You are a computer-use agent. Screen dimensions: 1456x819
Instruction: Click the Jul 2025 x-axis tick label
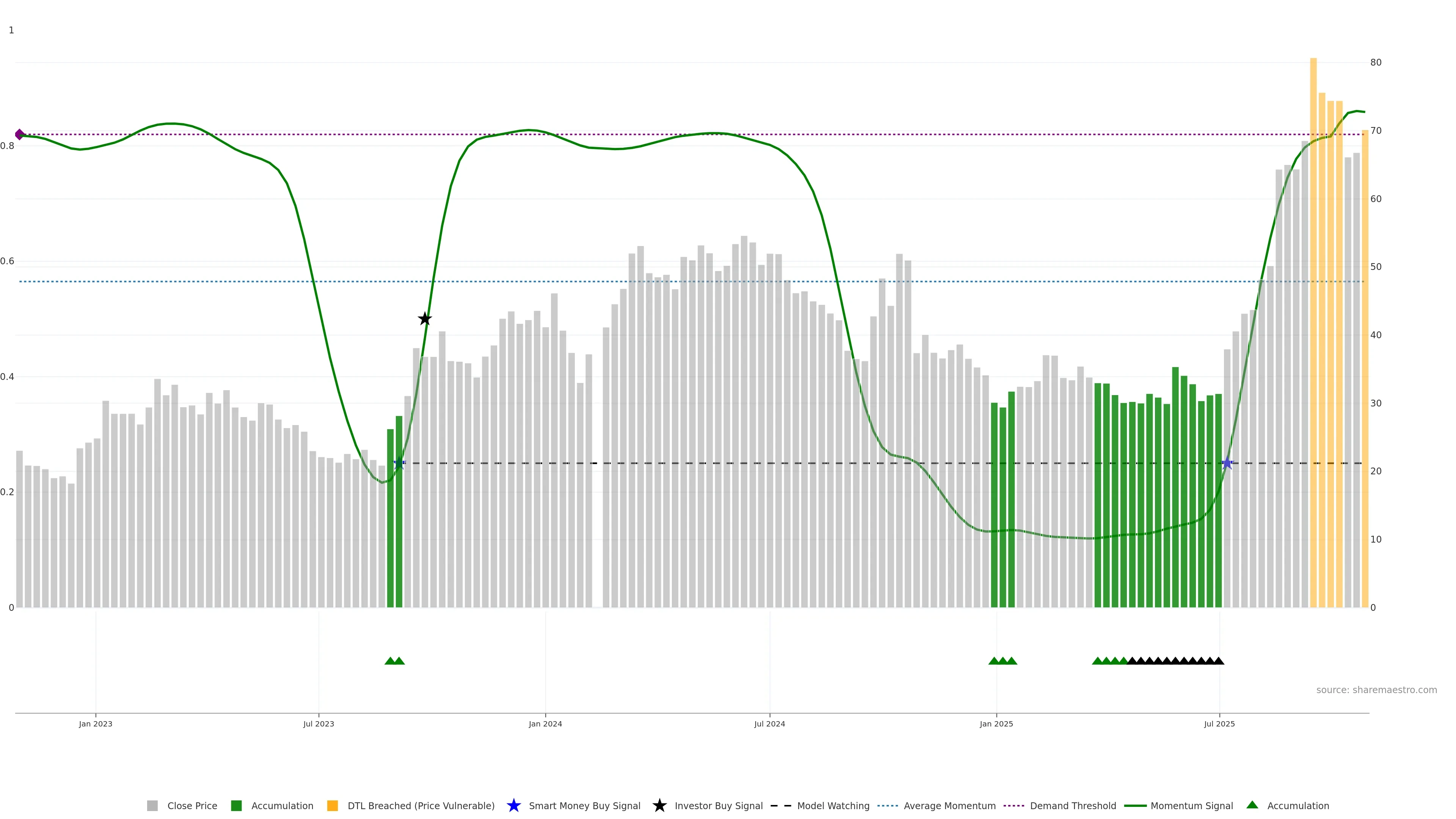[x=1219, y=723]
